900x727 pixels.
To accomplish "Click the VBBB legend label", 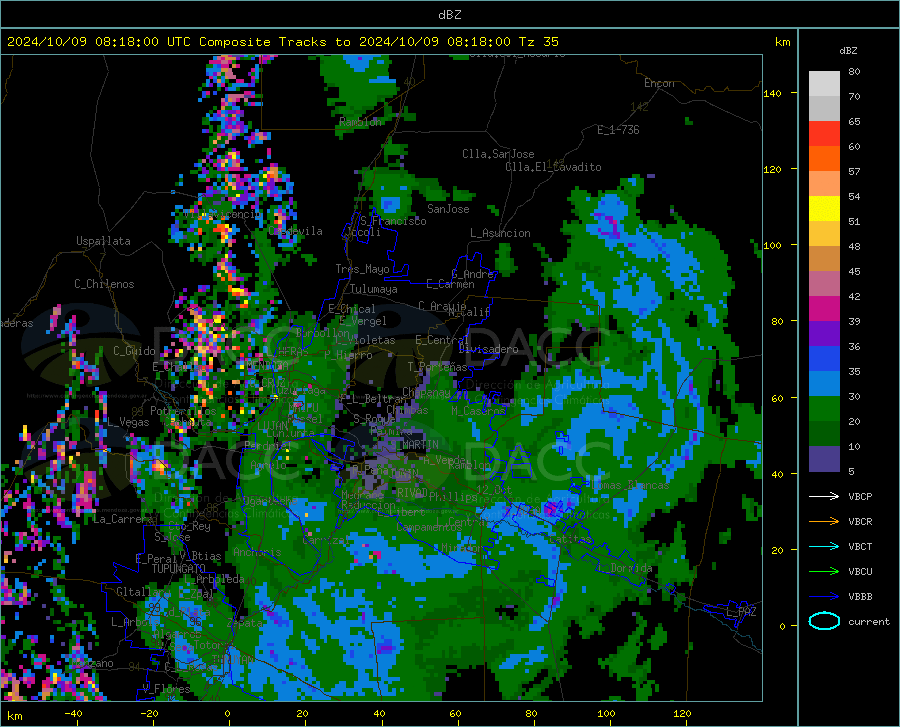I will point(860,597).
